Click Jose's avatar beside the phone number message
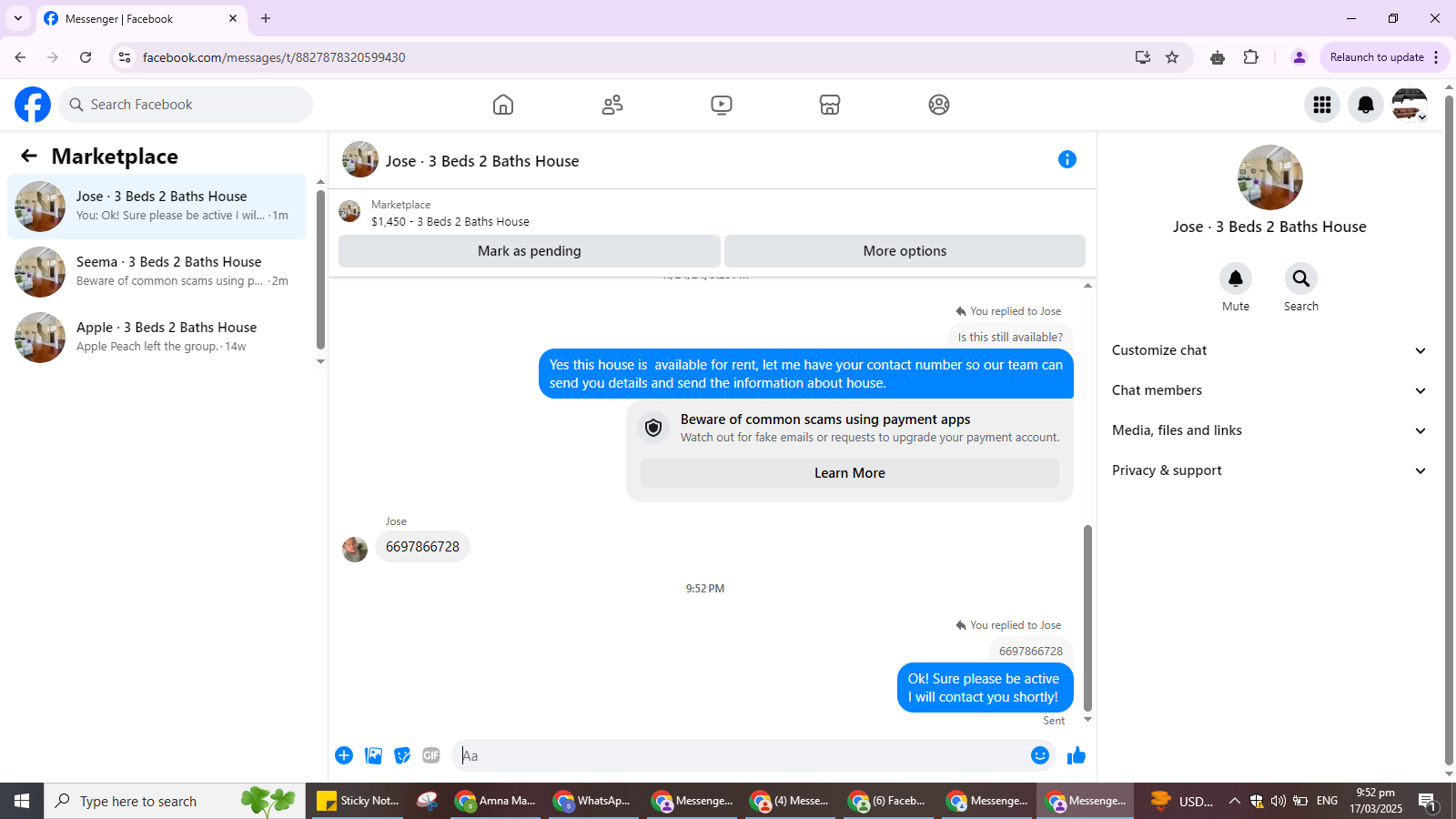The width and height of the screenshot is (1456, 819). point(355,549)
